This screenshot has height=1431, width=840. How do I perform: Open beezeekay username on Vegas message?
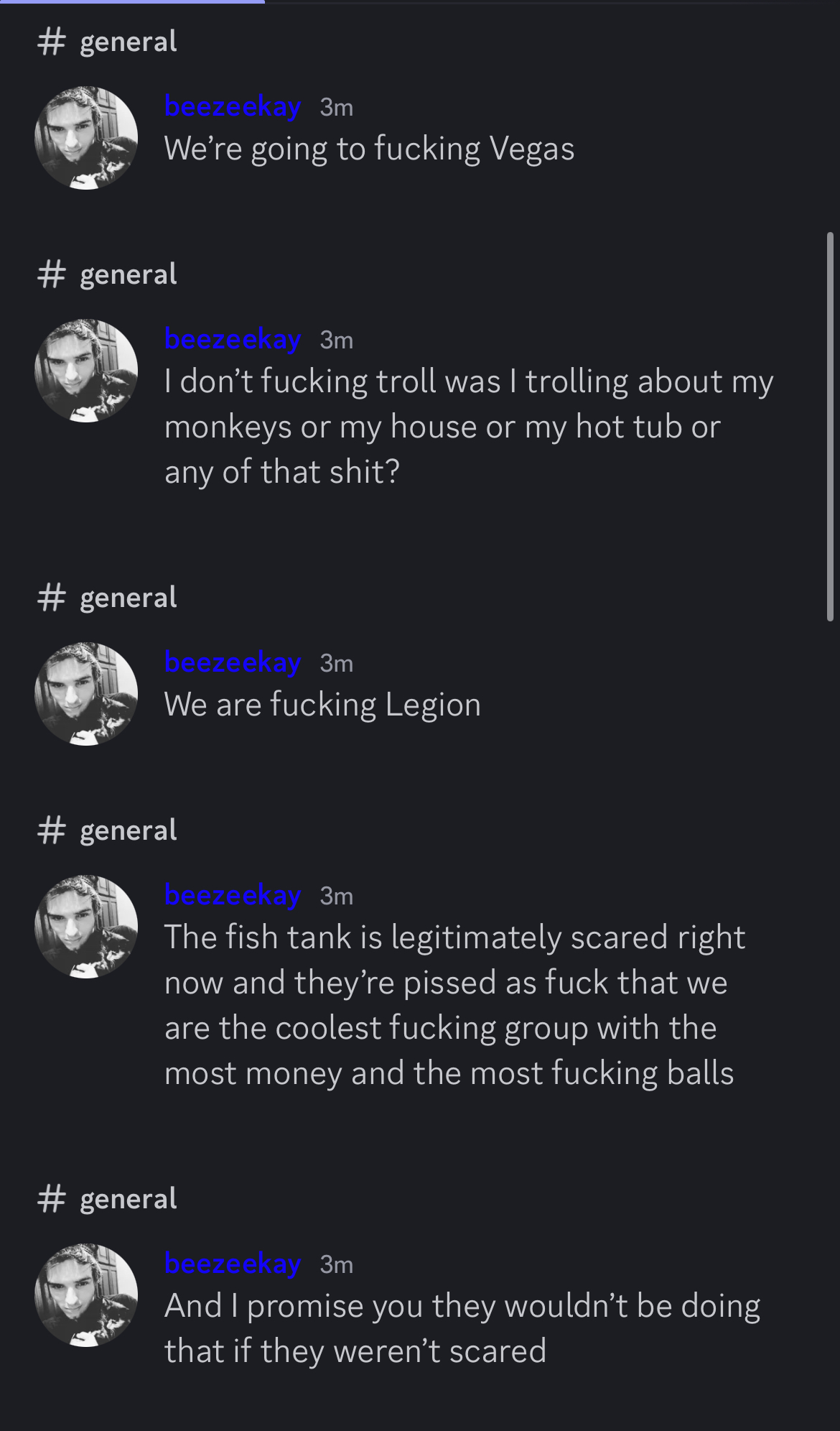[233, 107]
